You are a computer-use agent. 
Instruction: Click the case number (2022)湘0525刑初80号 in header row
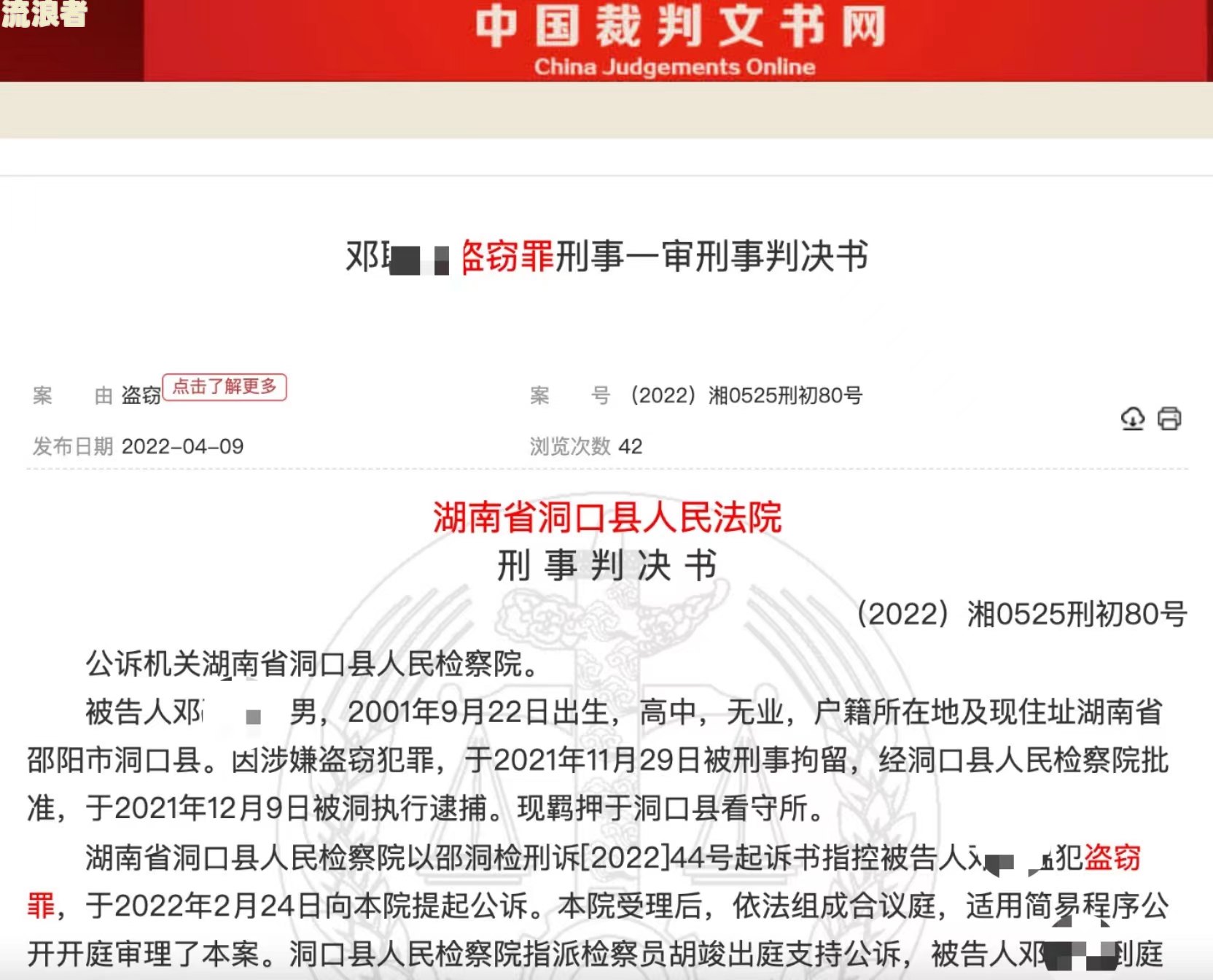(x=747, y=396)
